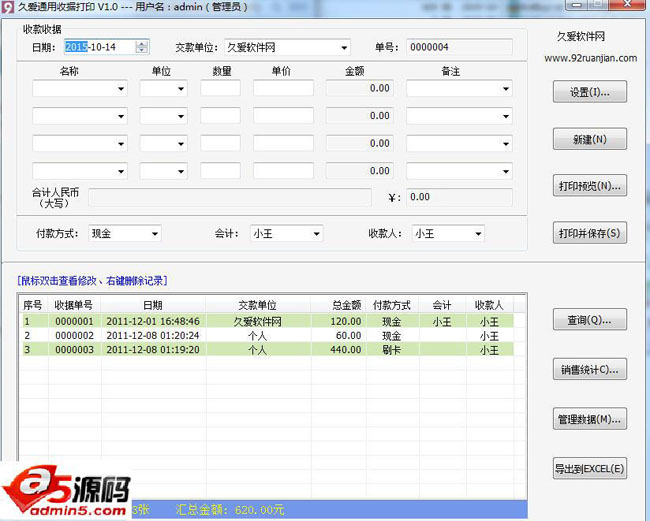The image size is (650, 521).
Task: Expand fourth row 备注 dropdown
Action: point(505,171)
